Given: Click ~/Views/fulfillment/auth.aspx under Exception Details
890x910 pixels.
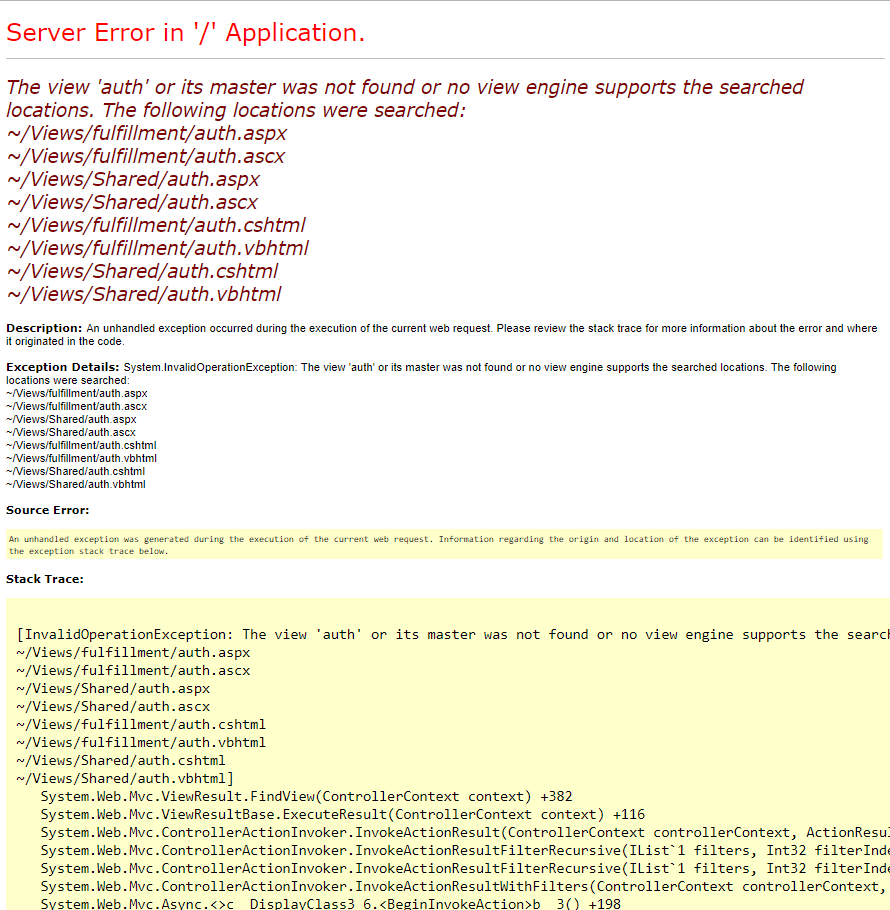Looking at the screenshot, I should pos(77,393).
